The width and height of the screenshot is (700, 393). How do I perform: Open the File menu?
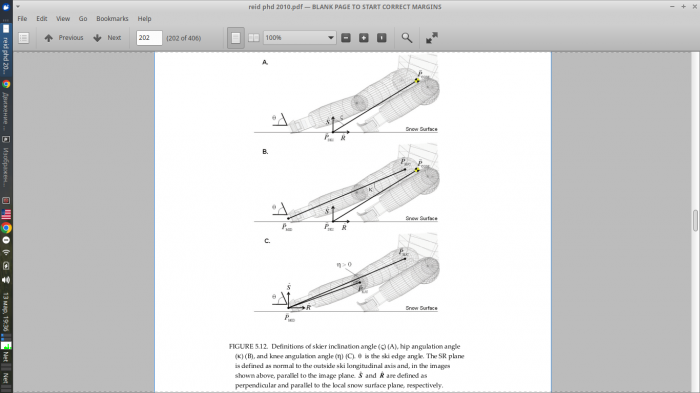22,19
